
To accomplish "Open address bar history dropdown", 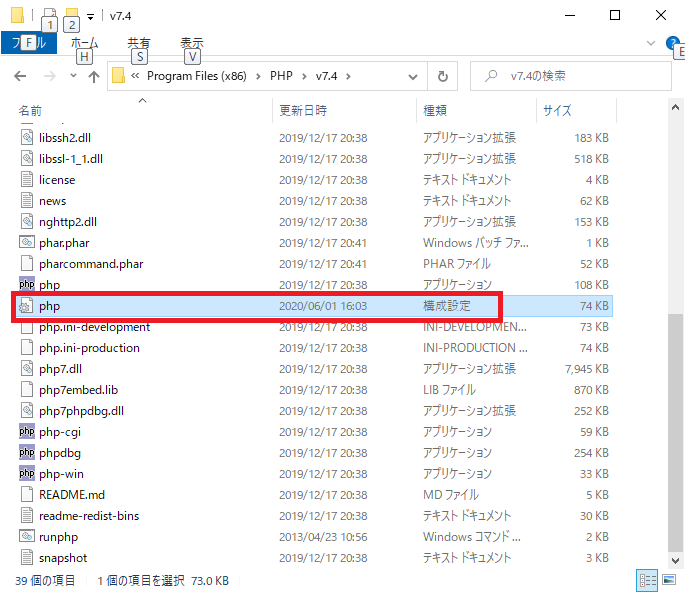I will 412,77.
